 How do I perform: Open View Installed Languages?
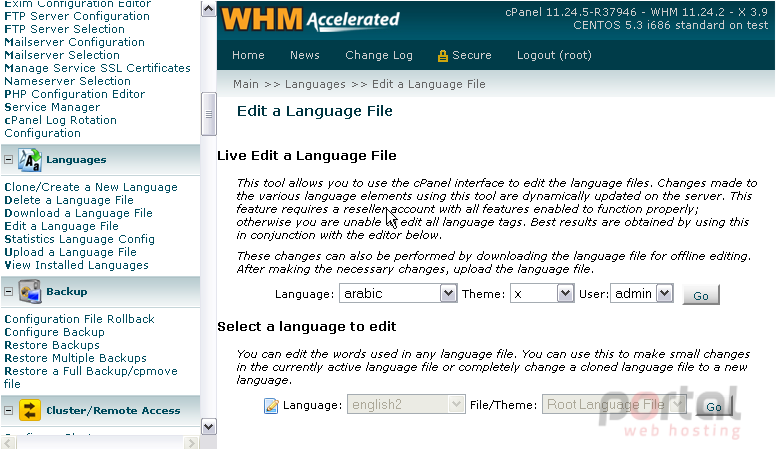click(x=76, y=265)
